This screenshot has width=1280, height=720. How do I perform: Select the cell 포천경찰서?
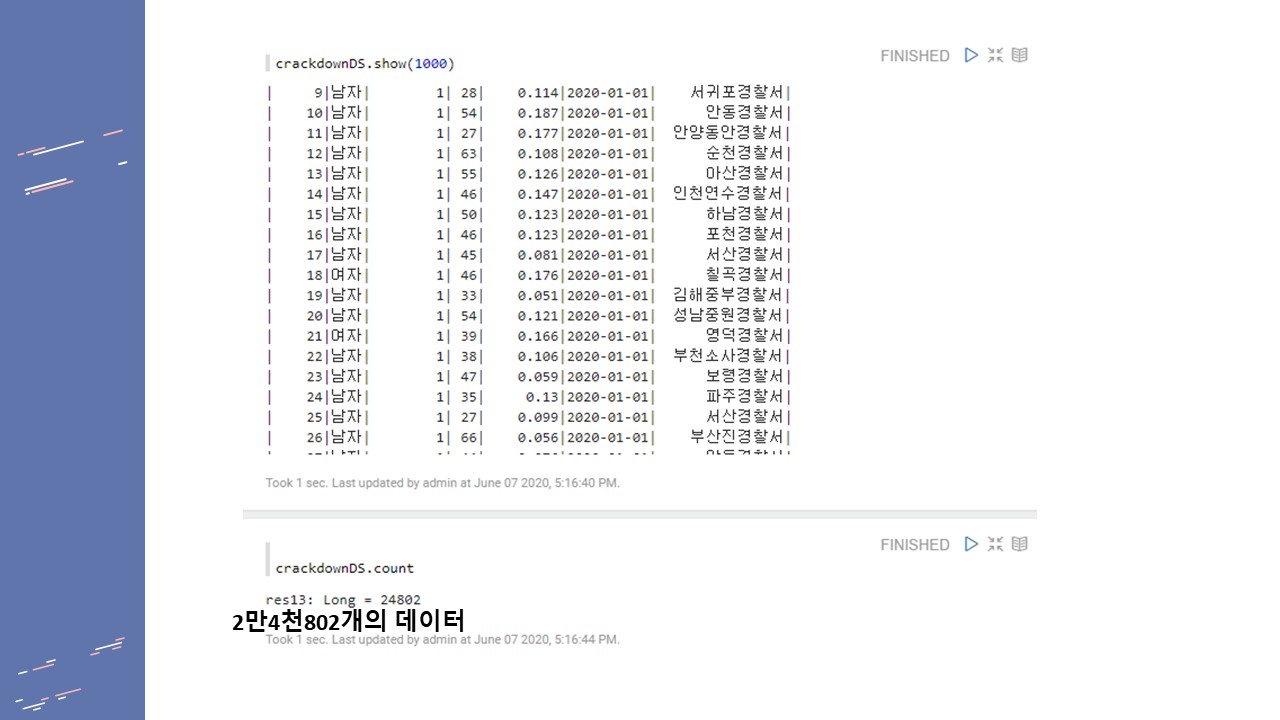[x=745, y=234]
